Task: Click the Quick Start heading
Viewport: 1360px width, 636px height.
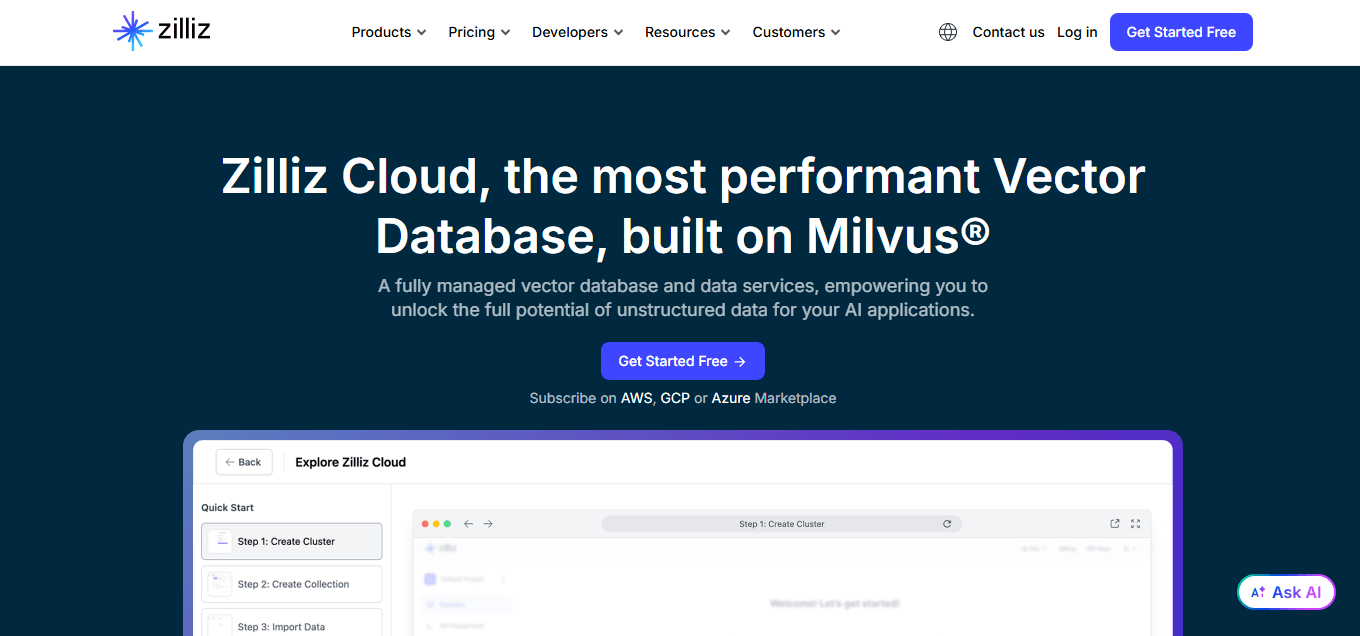Action: tap(228, 508)
